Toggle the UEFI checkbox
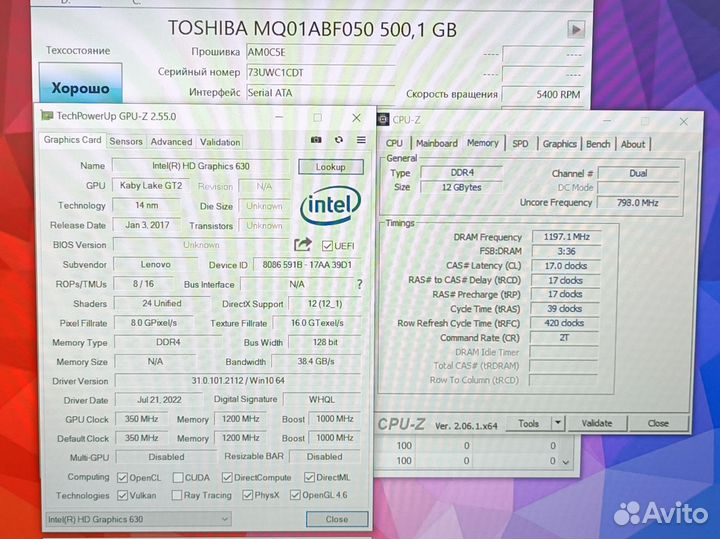 point(327,246)
